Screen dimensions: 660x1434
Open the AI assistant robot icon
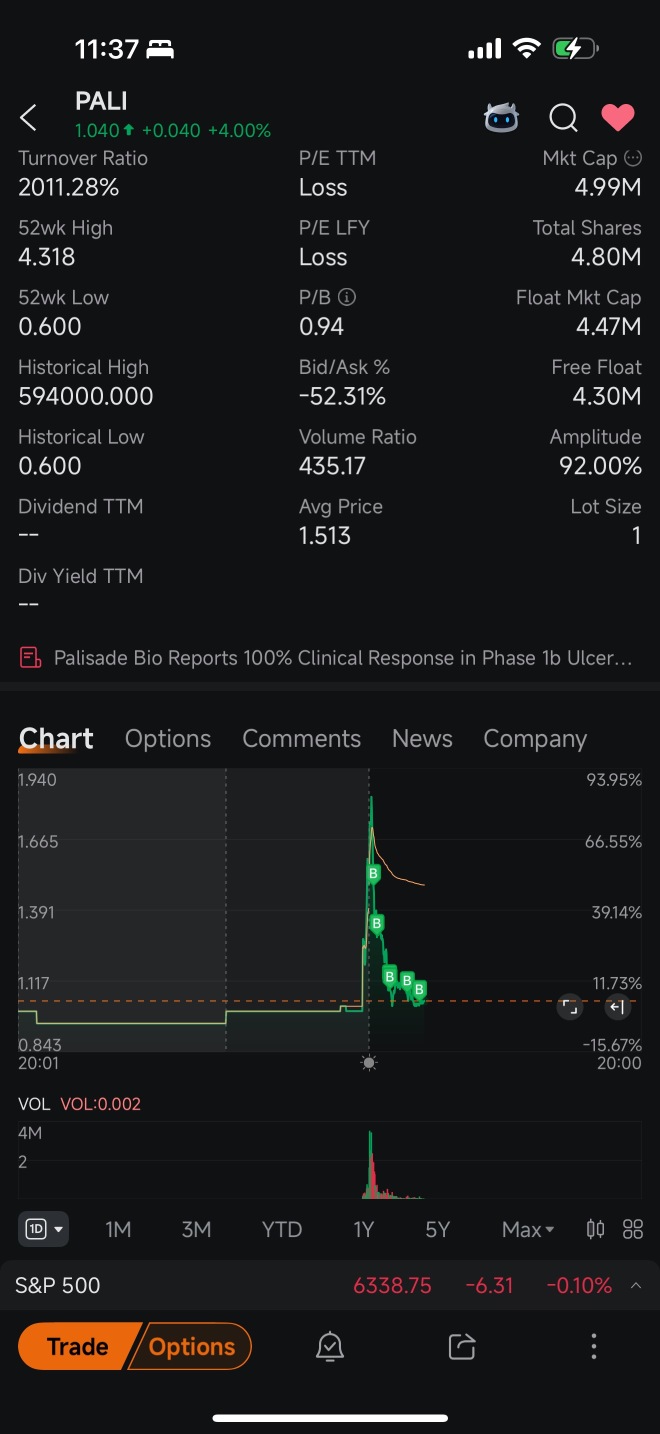502,118
